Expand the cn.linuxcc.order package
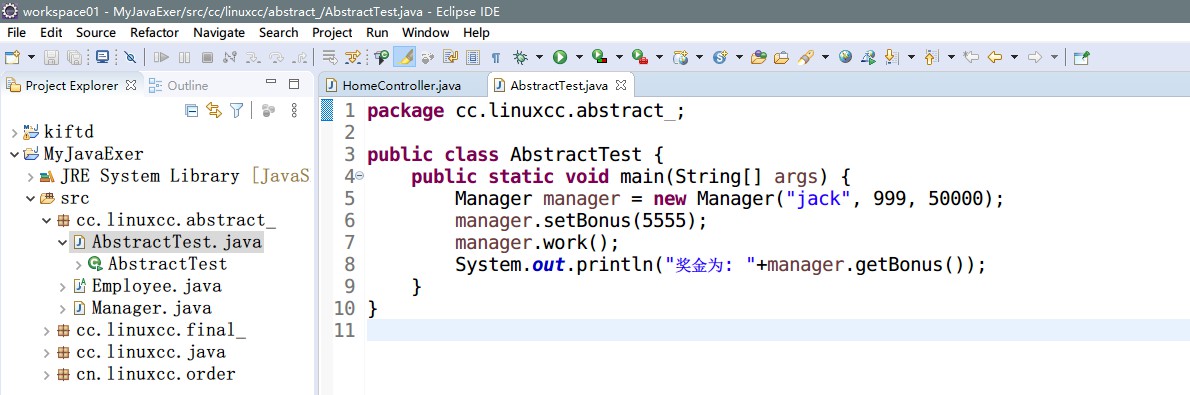 (x=47, y=374)
